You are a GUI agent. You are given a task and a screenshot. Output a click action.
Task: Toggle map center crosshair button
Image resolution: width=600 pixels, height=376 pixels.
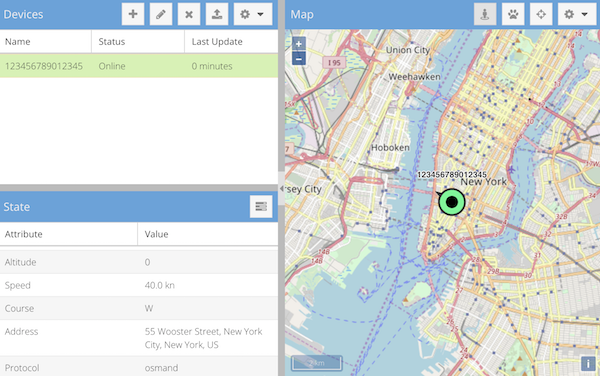pos(541,14)
